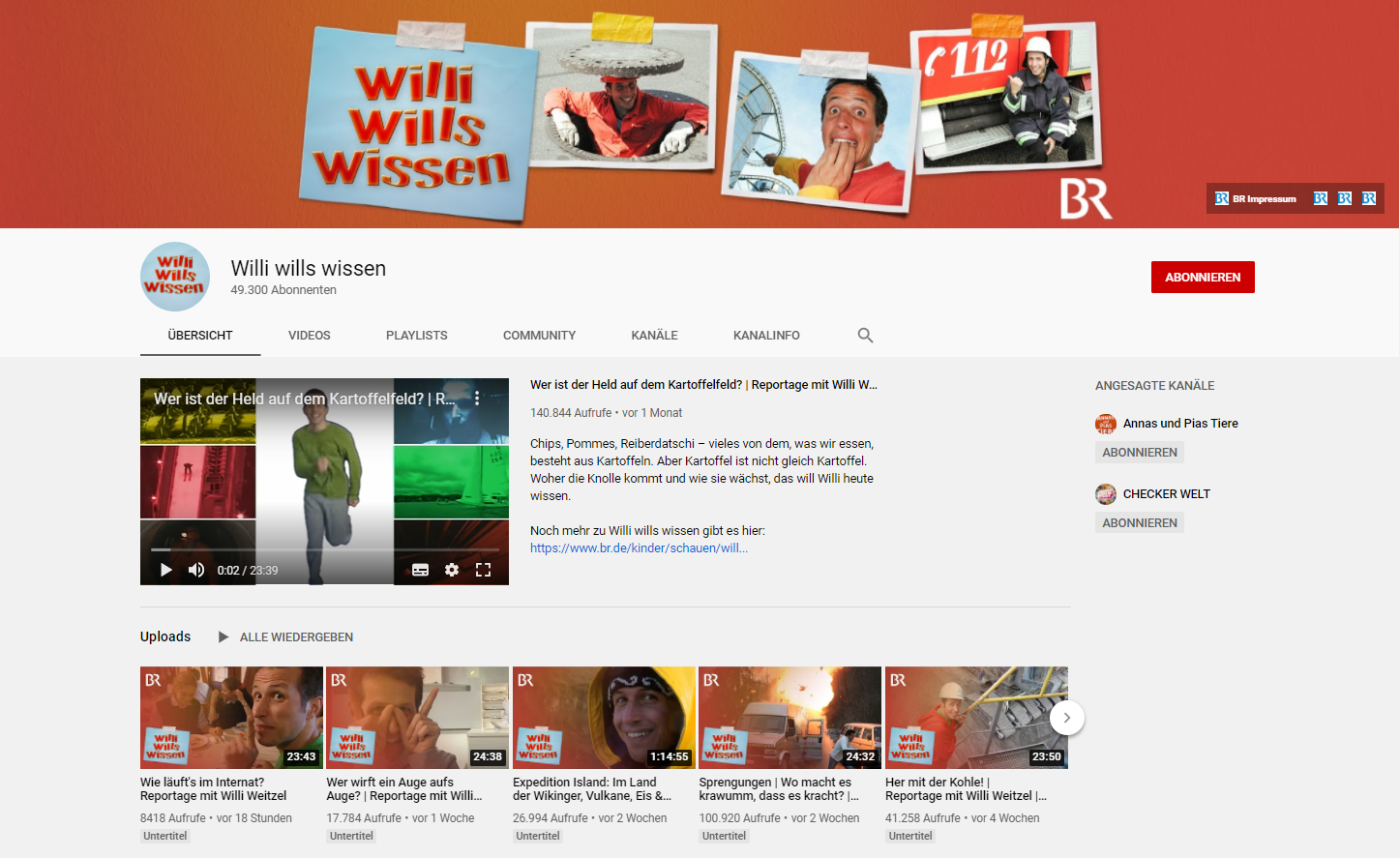Click the middle BR banner link icon

point(1345,198)
